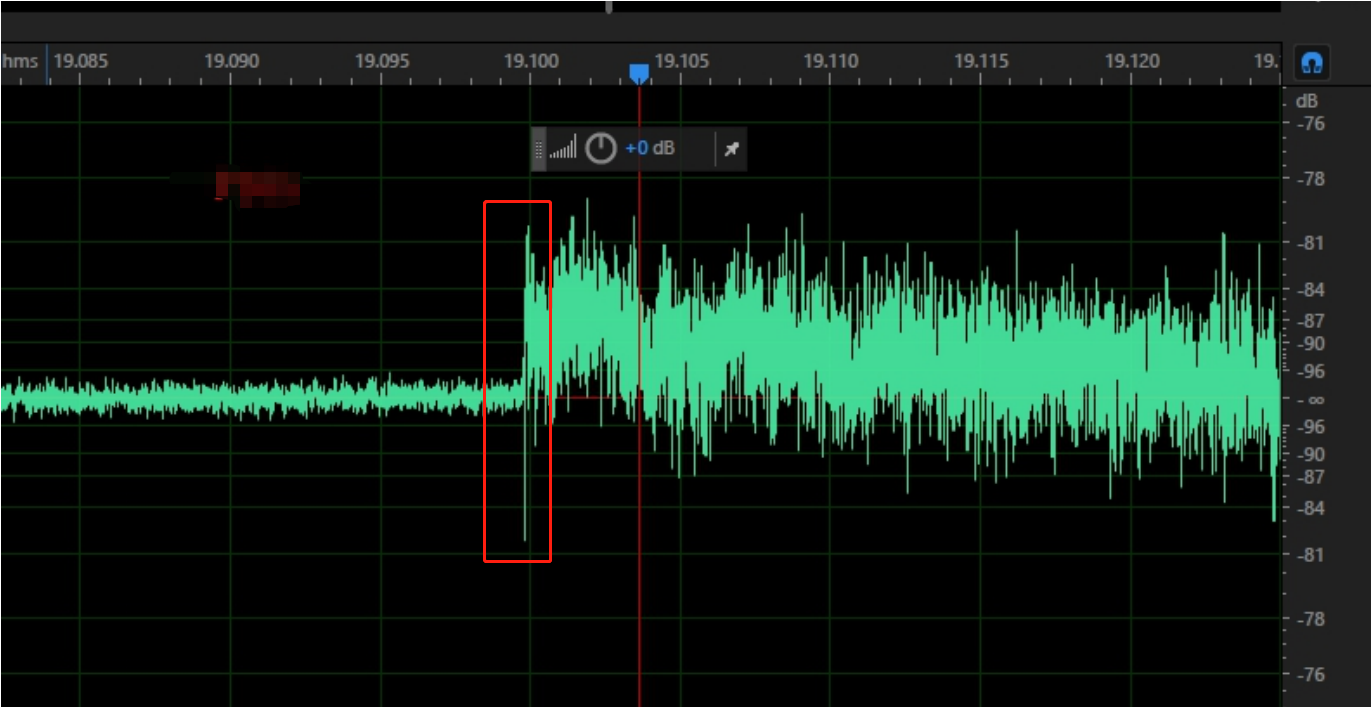Click 19.110 on the time ruler

831,61
